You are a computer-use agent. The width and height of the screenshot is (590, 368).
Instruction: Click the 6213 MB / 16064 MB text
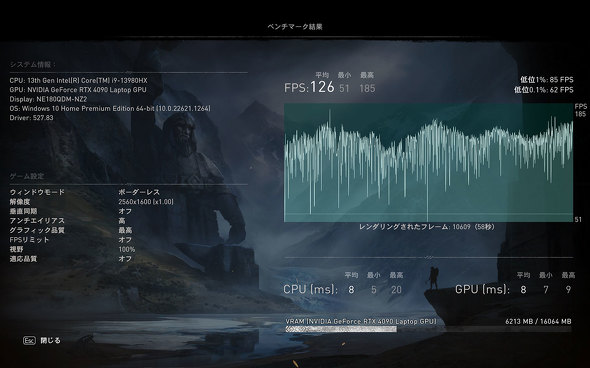[x=538, y=321]
